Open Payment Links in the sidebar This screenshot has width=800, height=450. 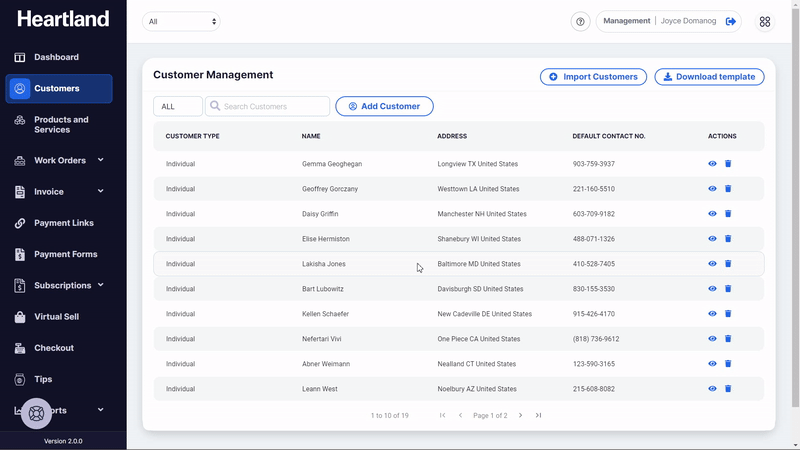63,223
